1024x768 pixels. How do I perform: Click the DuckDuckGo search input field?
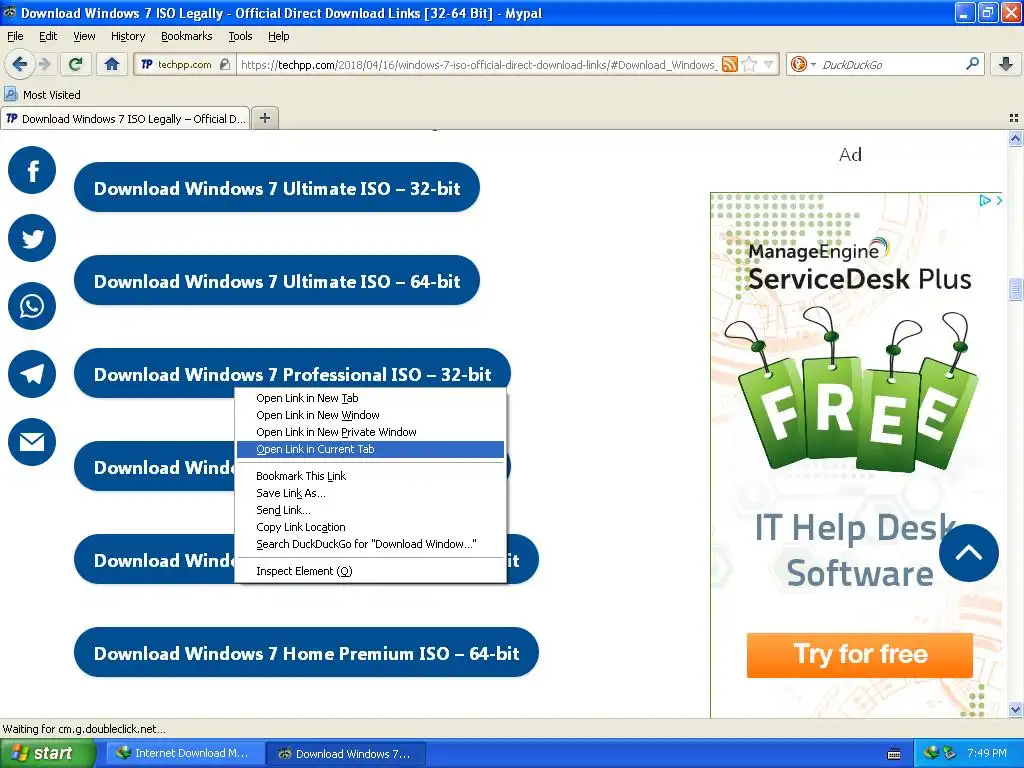(891, 65)
